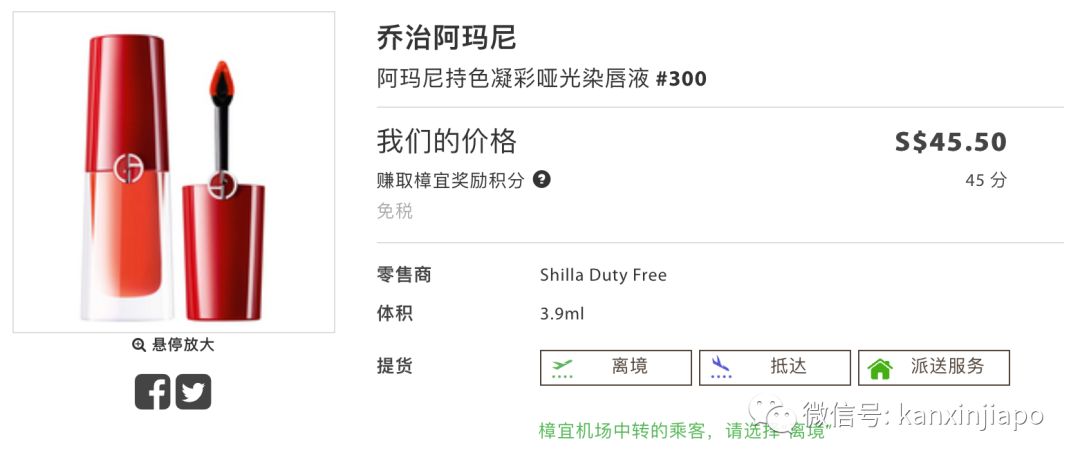Click the brand name 乔治阿玛尼
This screenshot has height=466, width=1080.
pos(446,38)
